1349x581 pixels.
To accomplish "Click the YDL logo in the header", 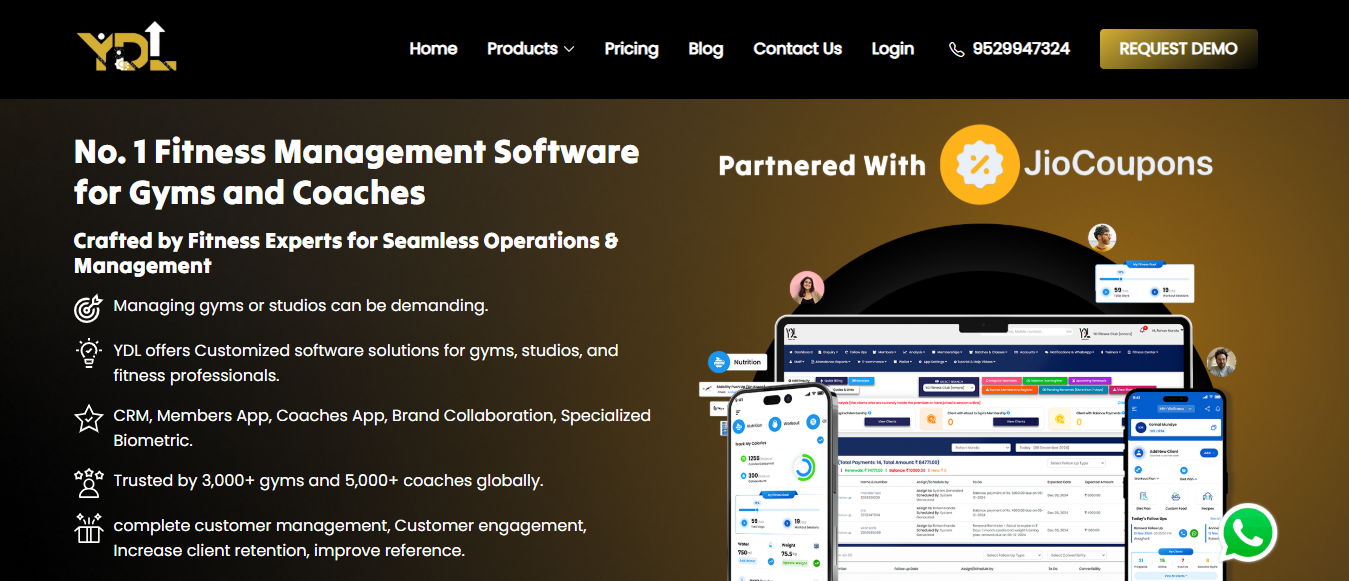I will 127,47.
